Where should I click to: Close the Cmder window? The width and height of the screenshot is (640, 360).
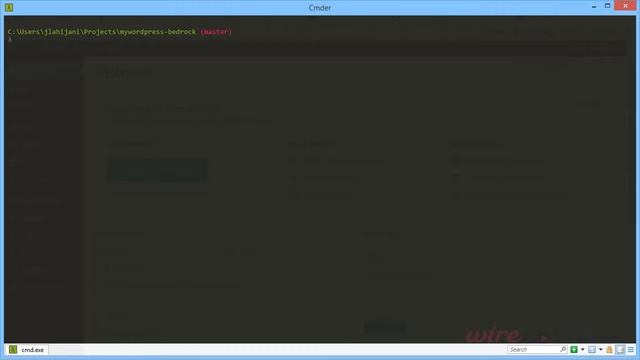point(625,6)
